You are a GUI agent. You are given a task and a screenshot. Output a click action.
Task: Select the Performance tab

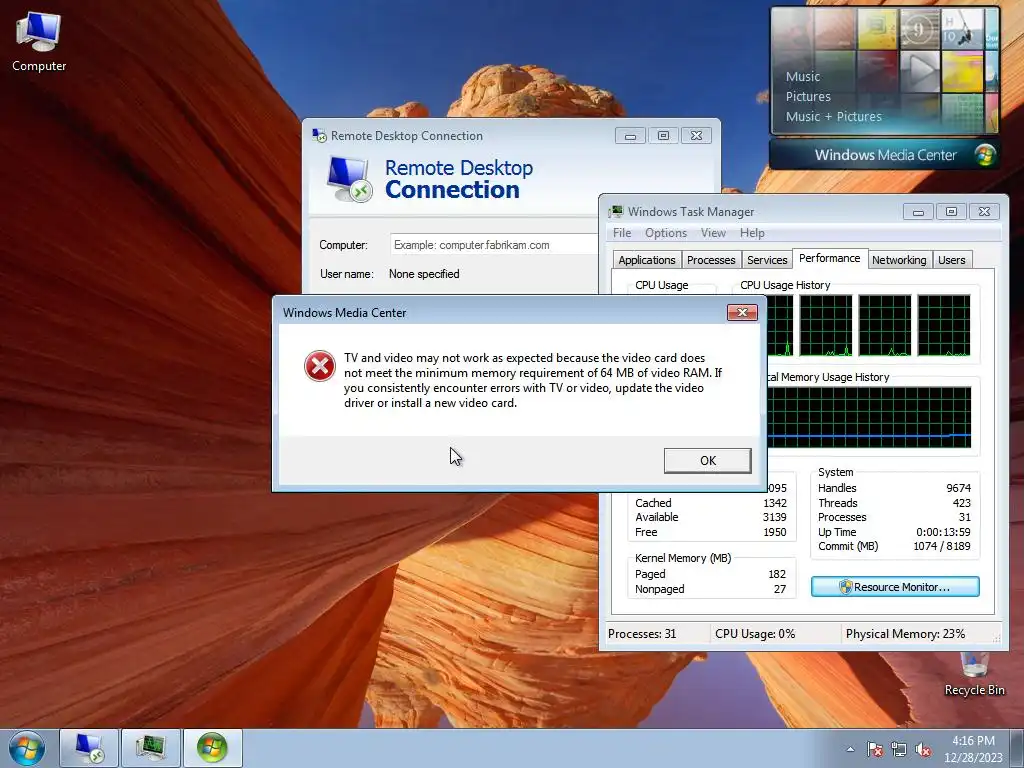pos(829,258)
